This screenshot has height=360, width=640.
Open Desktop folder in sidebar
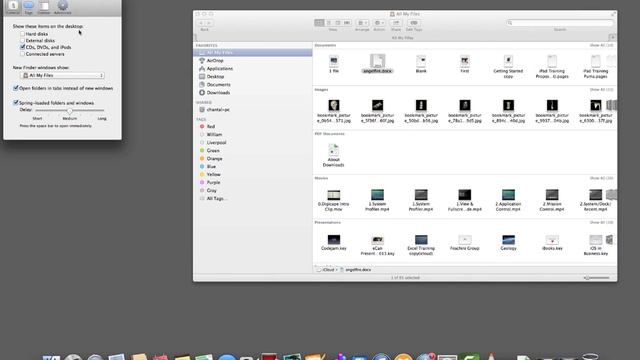pos(253,77)
